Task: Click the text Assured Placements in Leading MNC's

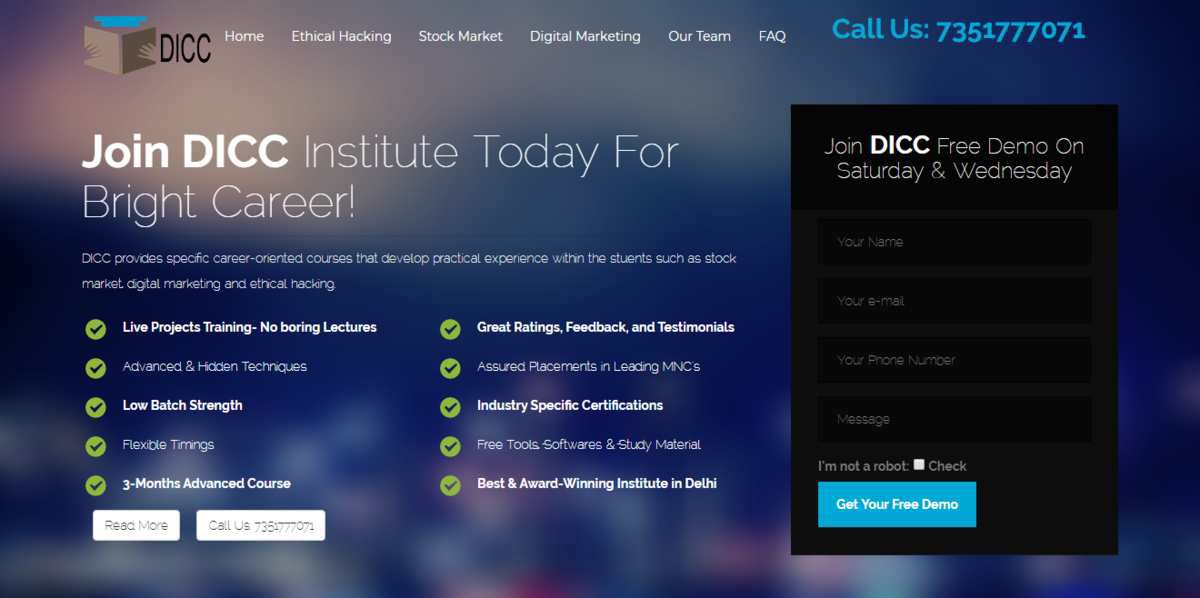Action: click(x=589, y=366)
